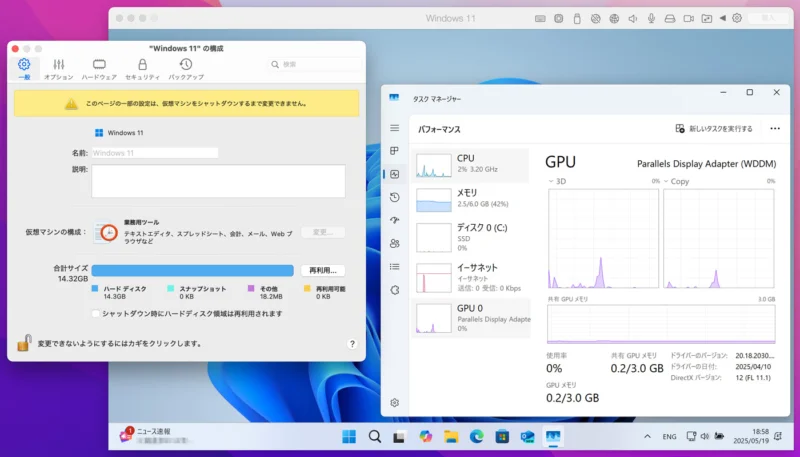The image size is (800, 457).
Task: Open the バックアップ tab
Action: [x=186, y=69]
